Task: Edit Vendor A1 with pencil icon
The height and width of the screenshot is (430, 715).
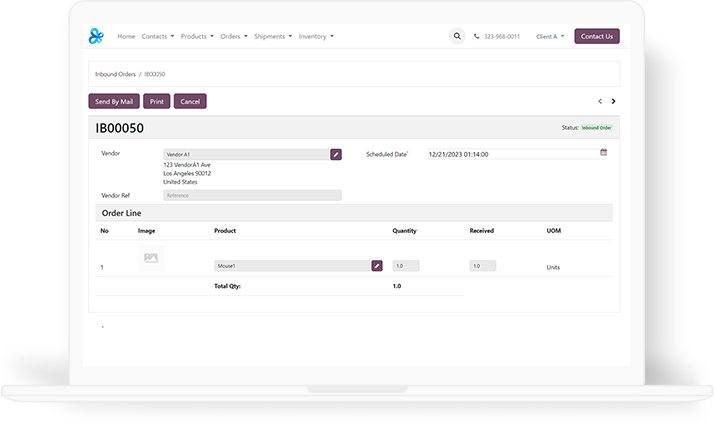Action: 336,155
